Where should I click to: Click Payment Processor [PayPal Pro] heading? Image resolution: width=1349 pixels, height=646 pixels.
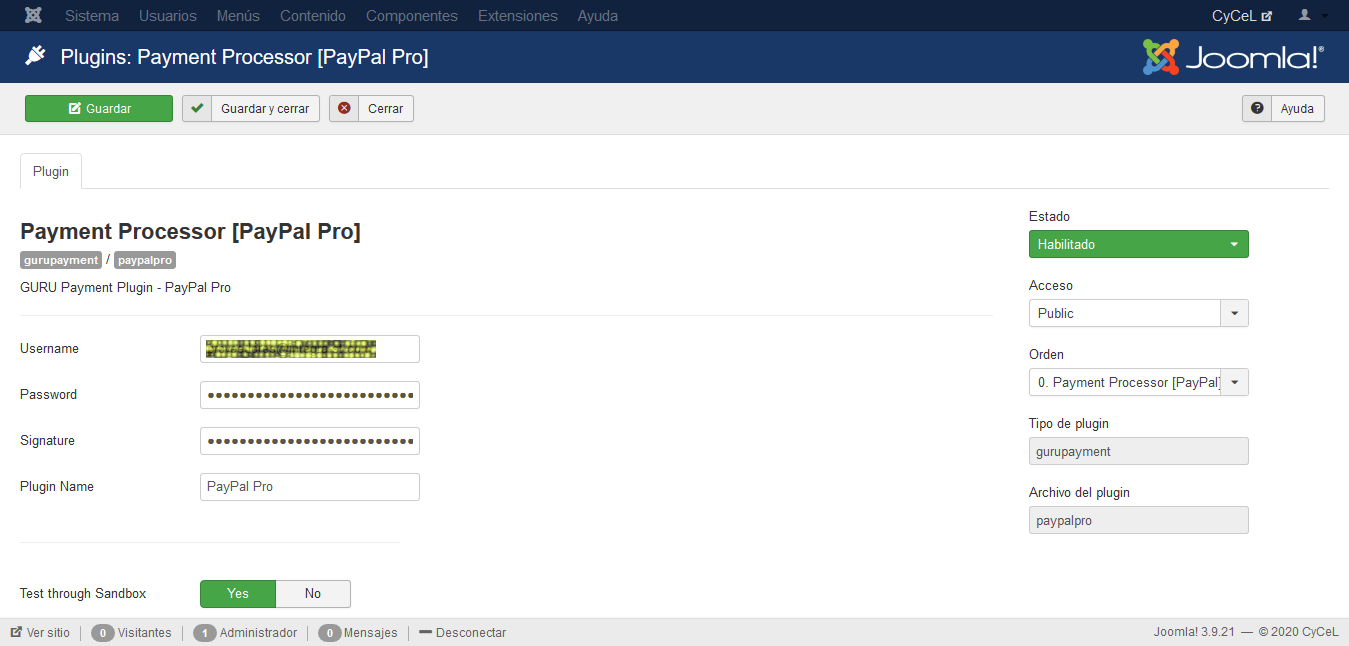[190, 232]
